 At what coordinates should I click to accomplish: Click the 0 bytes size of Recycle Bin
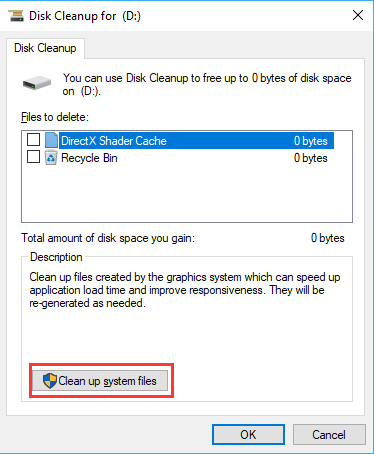(311, 158)
